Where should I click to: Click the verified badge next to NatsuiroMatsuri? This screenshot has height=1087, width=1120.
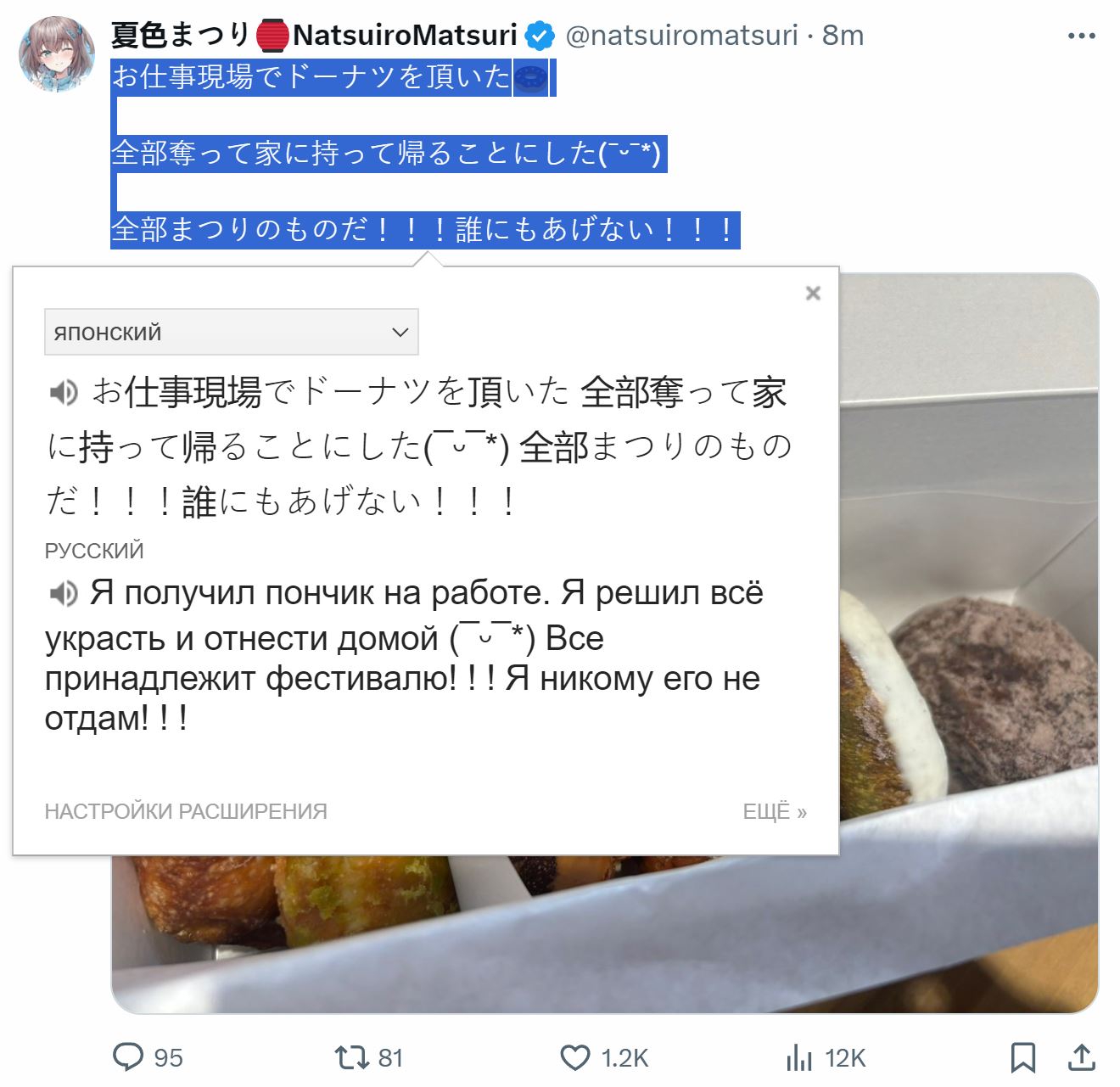[540, 36]
